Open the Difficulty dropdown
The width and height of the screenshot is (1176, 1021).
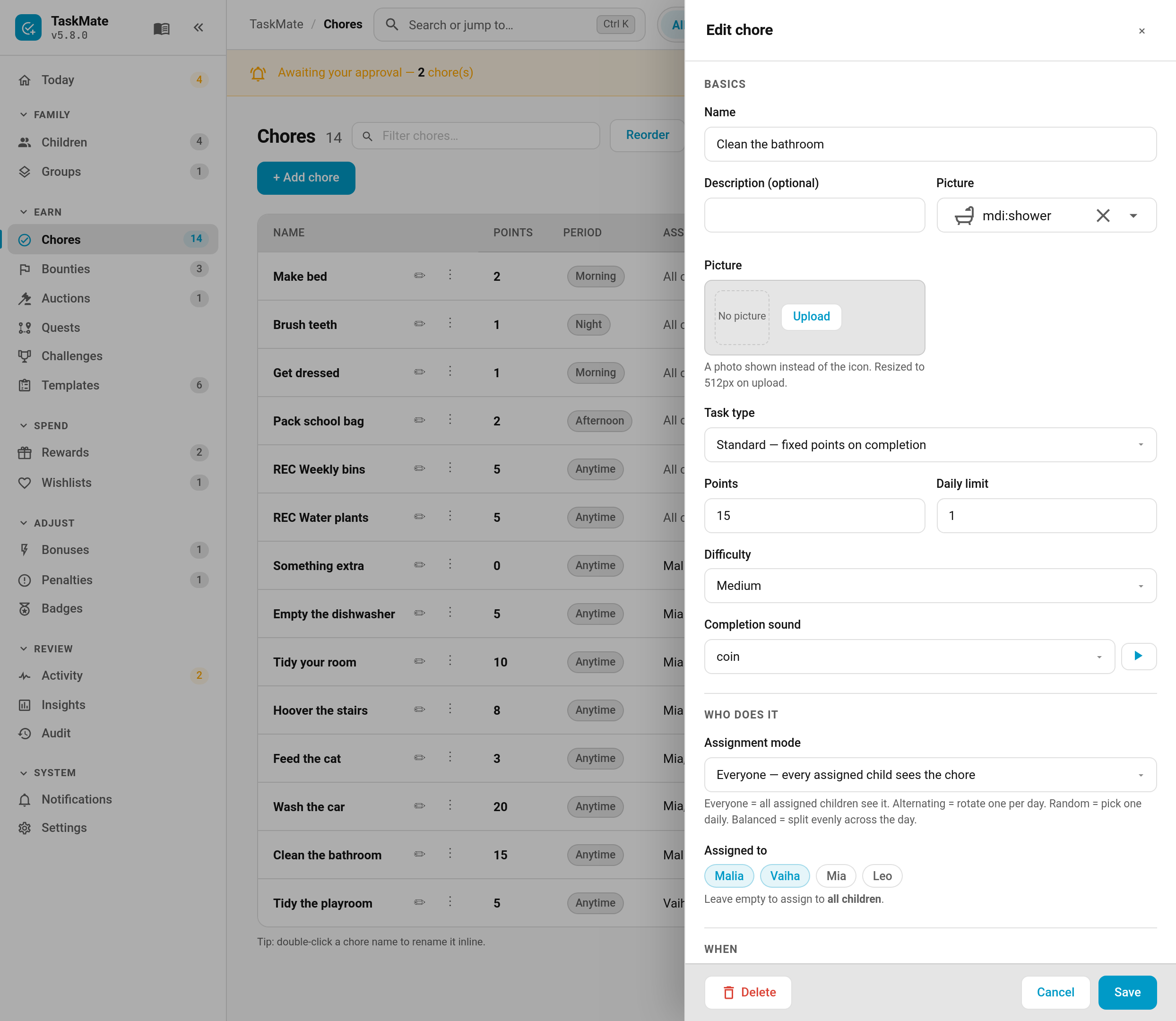click(930, 586)
